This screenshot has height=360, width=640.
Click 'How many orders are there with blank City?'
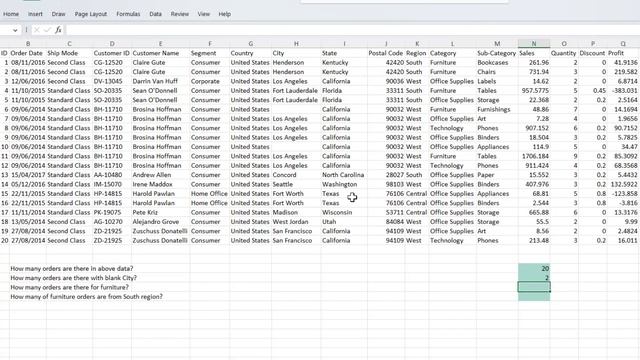pos(73,278)
